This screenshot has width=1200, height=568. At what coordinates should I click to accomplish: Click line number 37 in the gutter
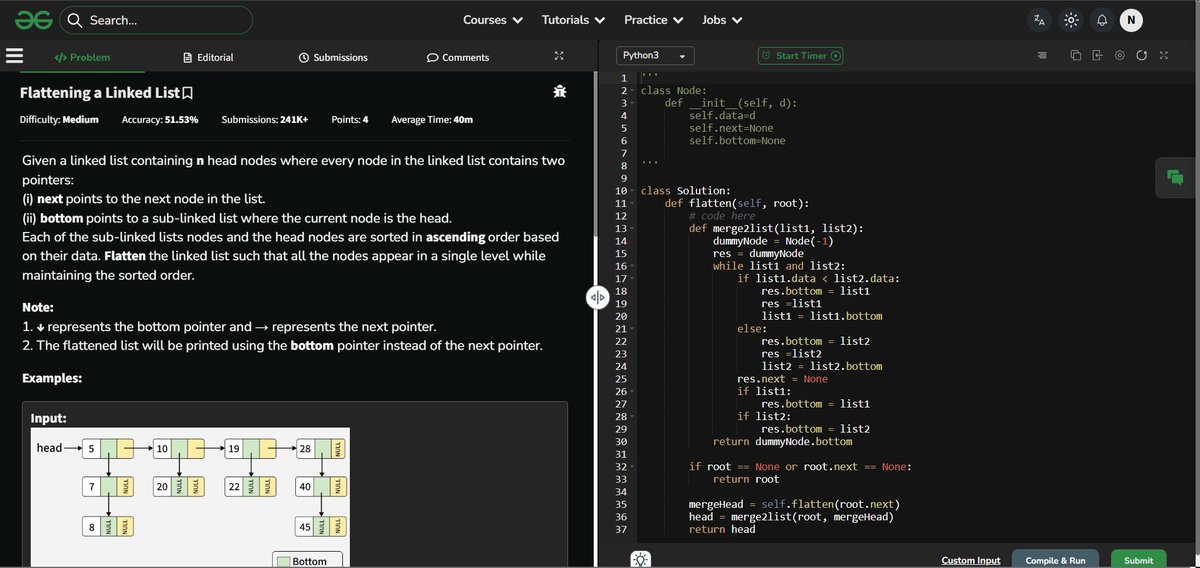click(620, 529)
